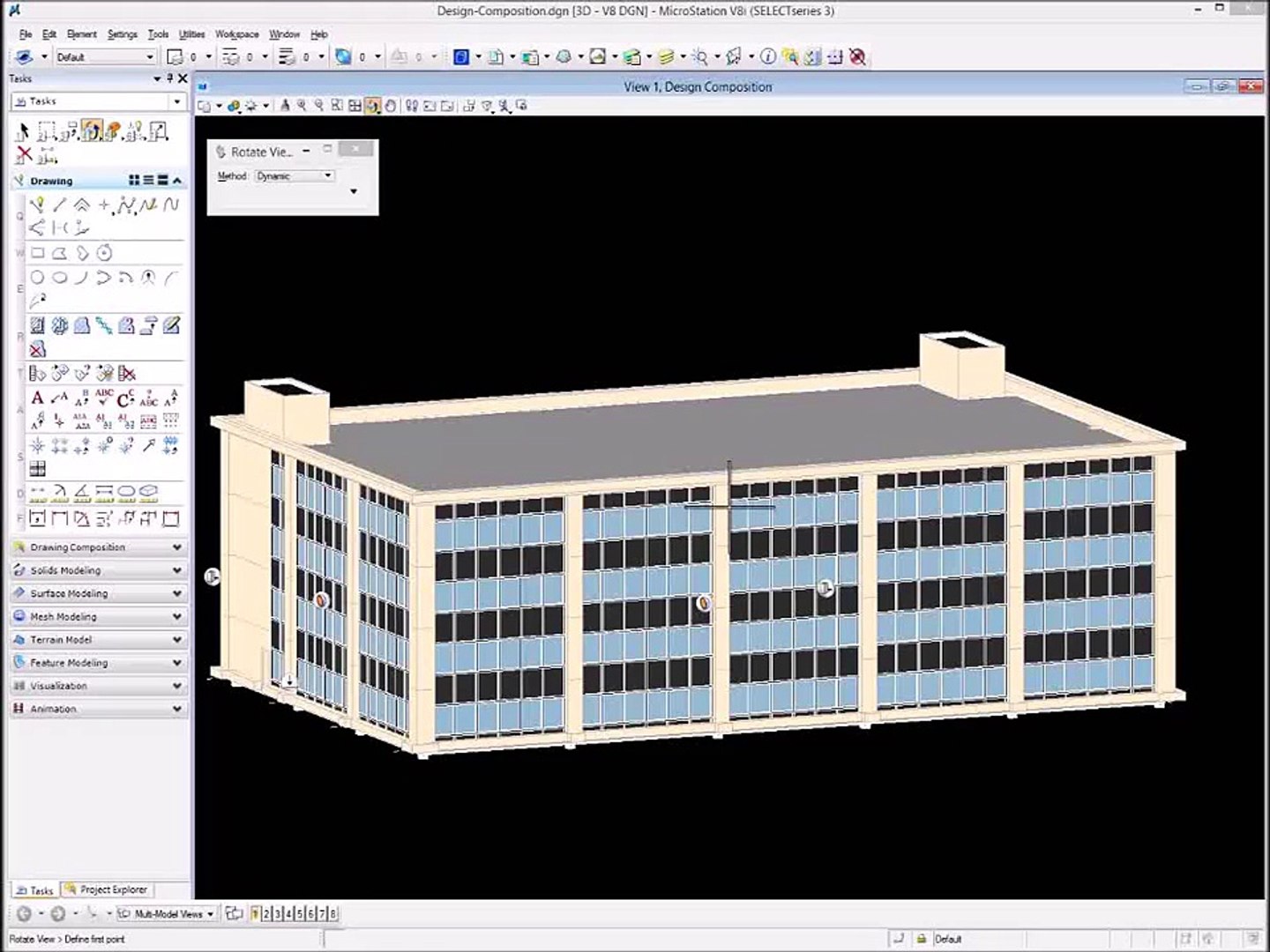Select the Spell Checker ABC tool
This screenshot has width=1270, height=952.
click(x=104, y=398)
